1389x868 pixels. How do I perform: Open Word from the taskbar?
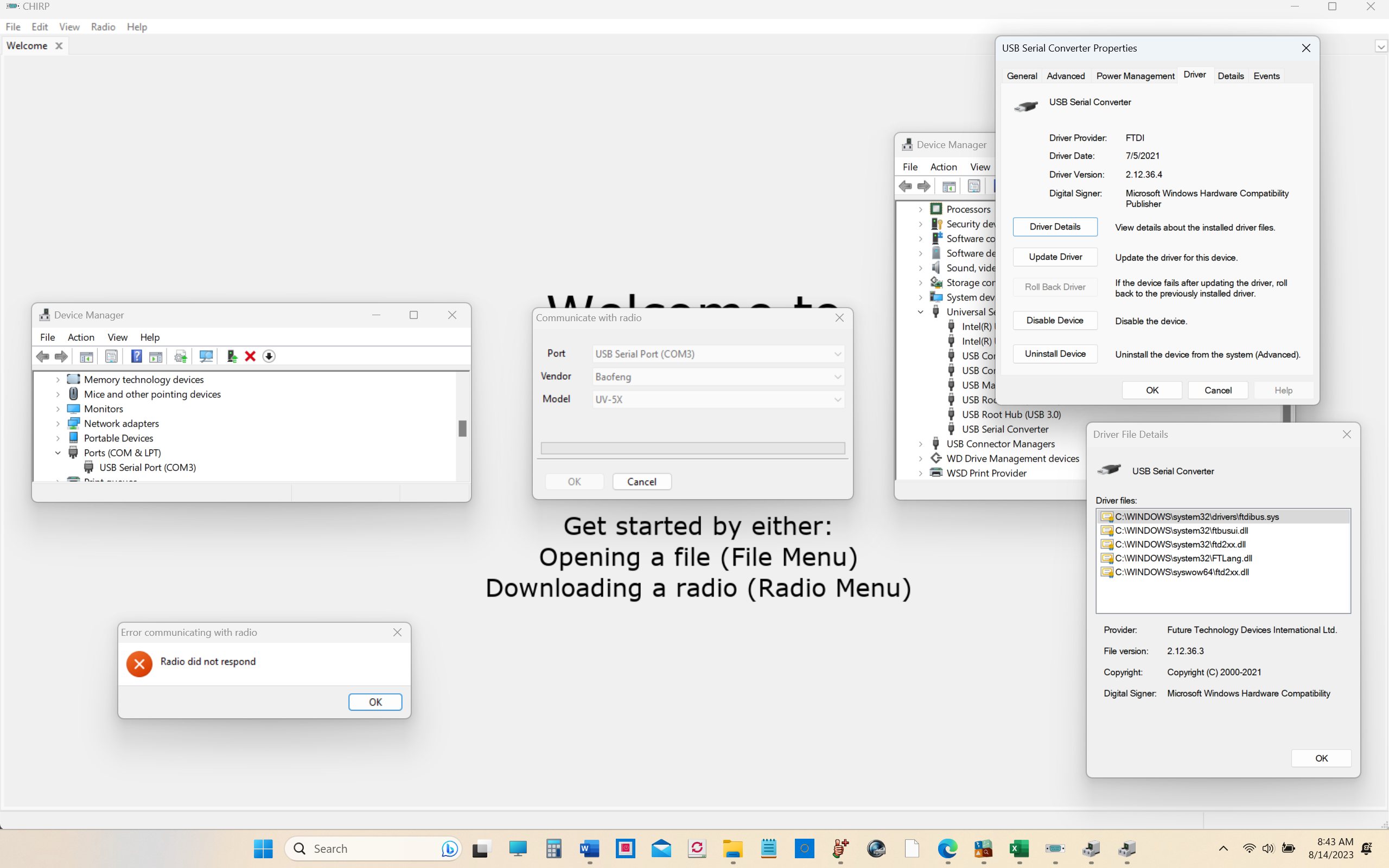(589, 848)
